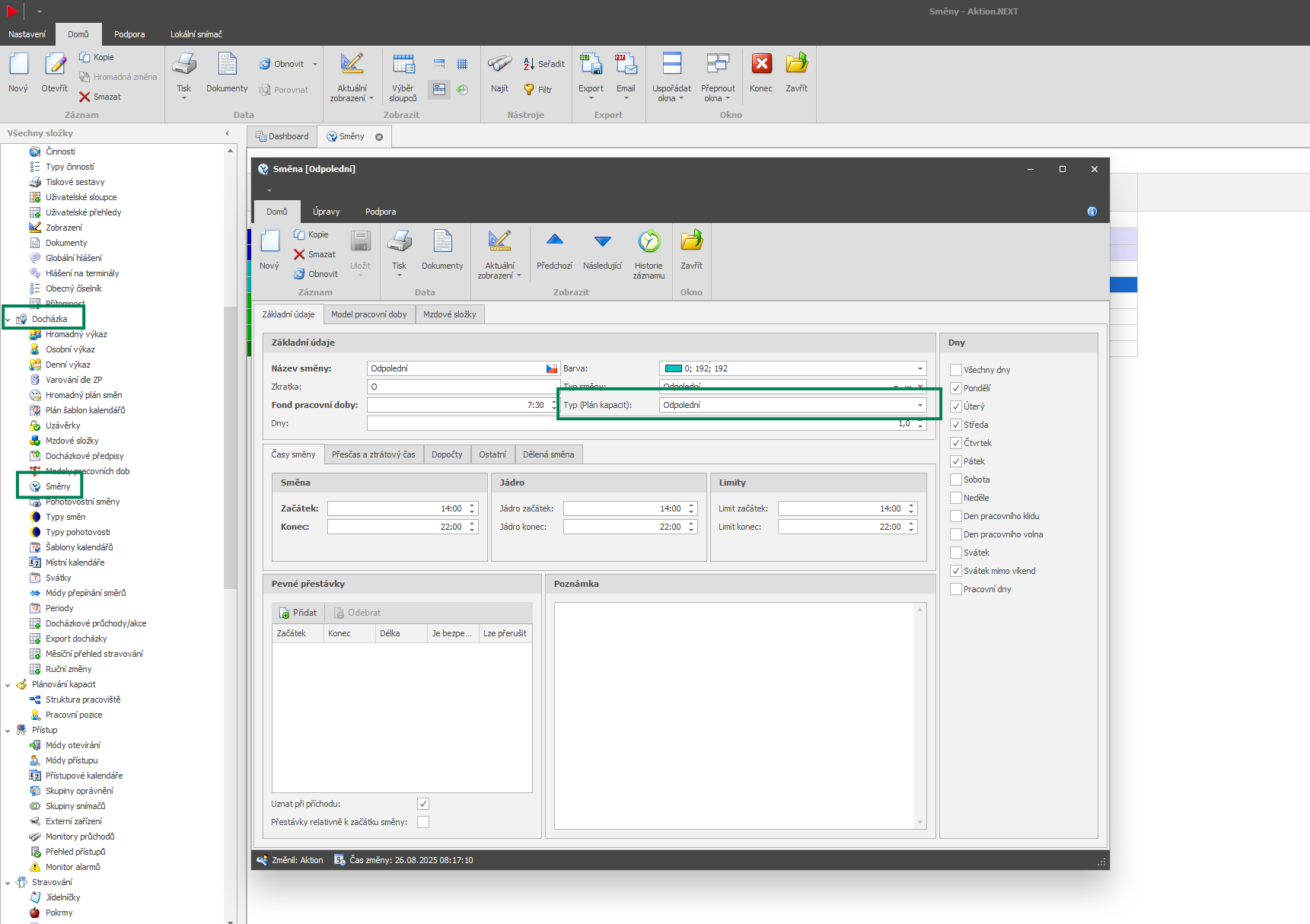Click the Tisk printer icon in shift dialog
The height and width of the screenshot is (924, 1310).
(399, 242)
